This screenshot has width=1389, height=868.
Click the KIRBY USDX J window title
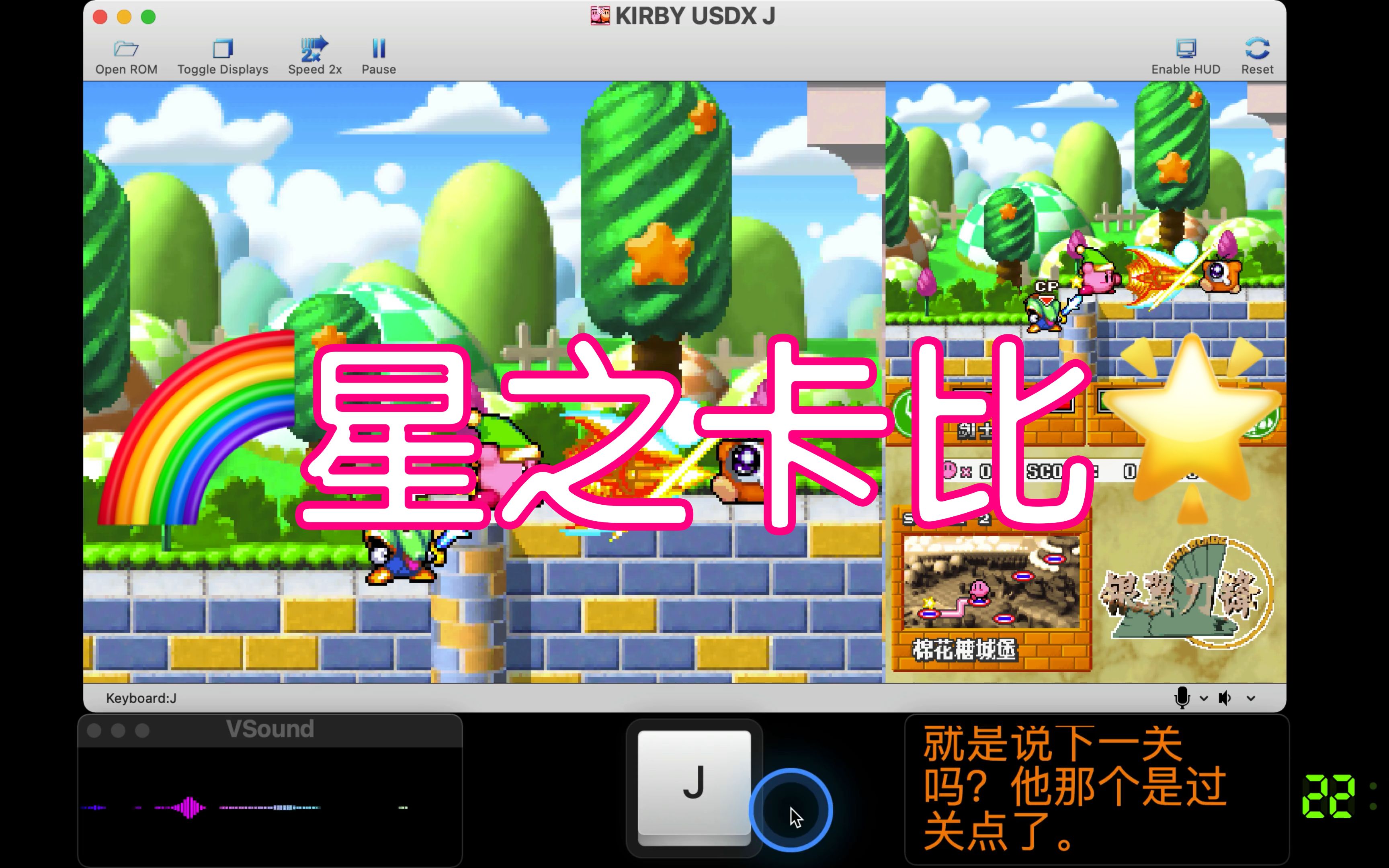[x=695, y=16]
